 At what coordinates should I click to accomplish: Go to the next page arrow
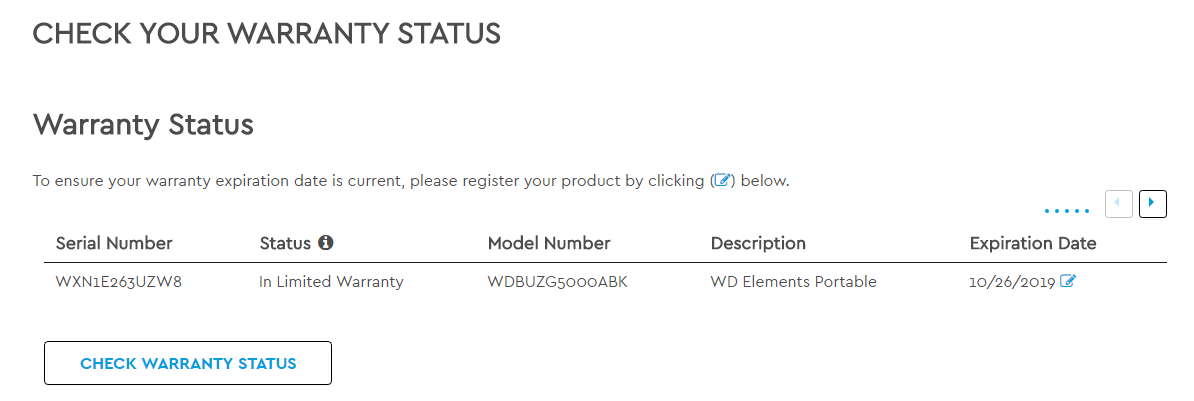point(1153,204)
